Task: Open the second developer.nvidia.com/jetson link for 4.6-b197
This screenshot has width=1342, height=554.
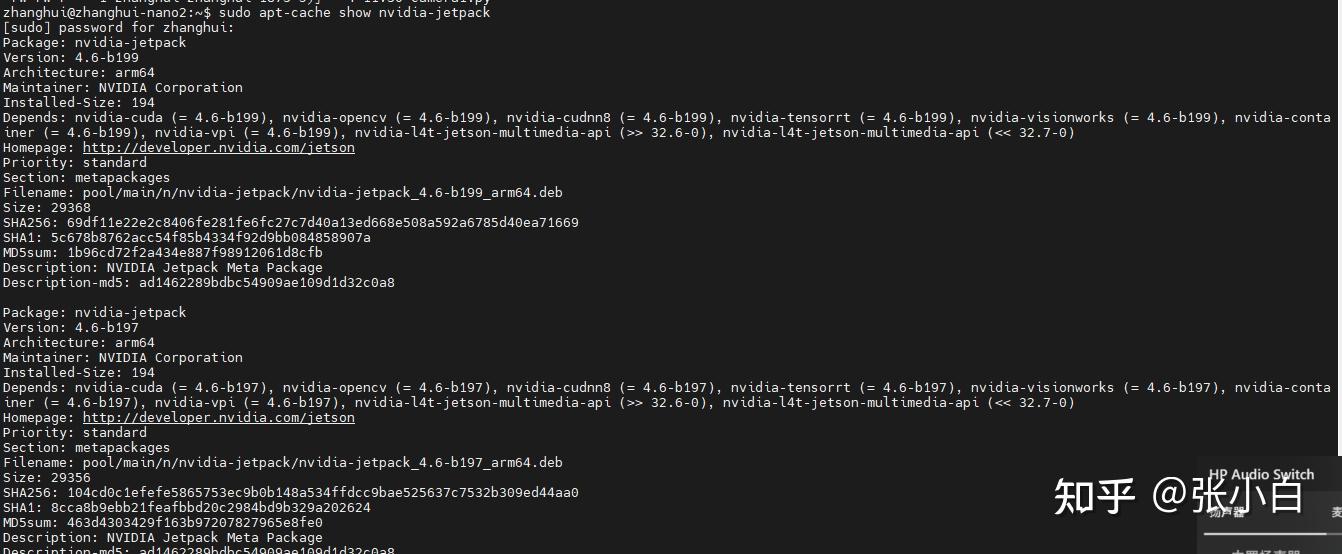Action: pos(218,418)
